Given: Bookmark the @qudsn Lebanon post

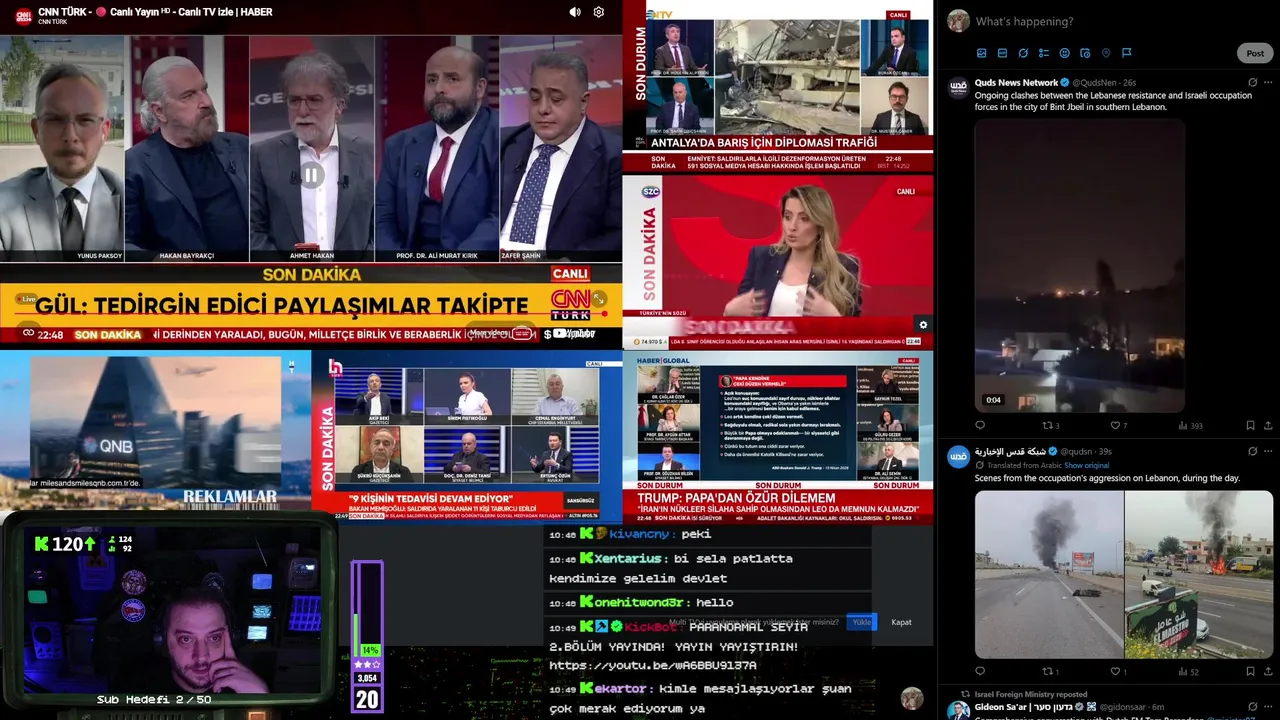Looking at the screenshot, I should [1250, 671].
